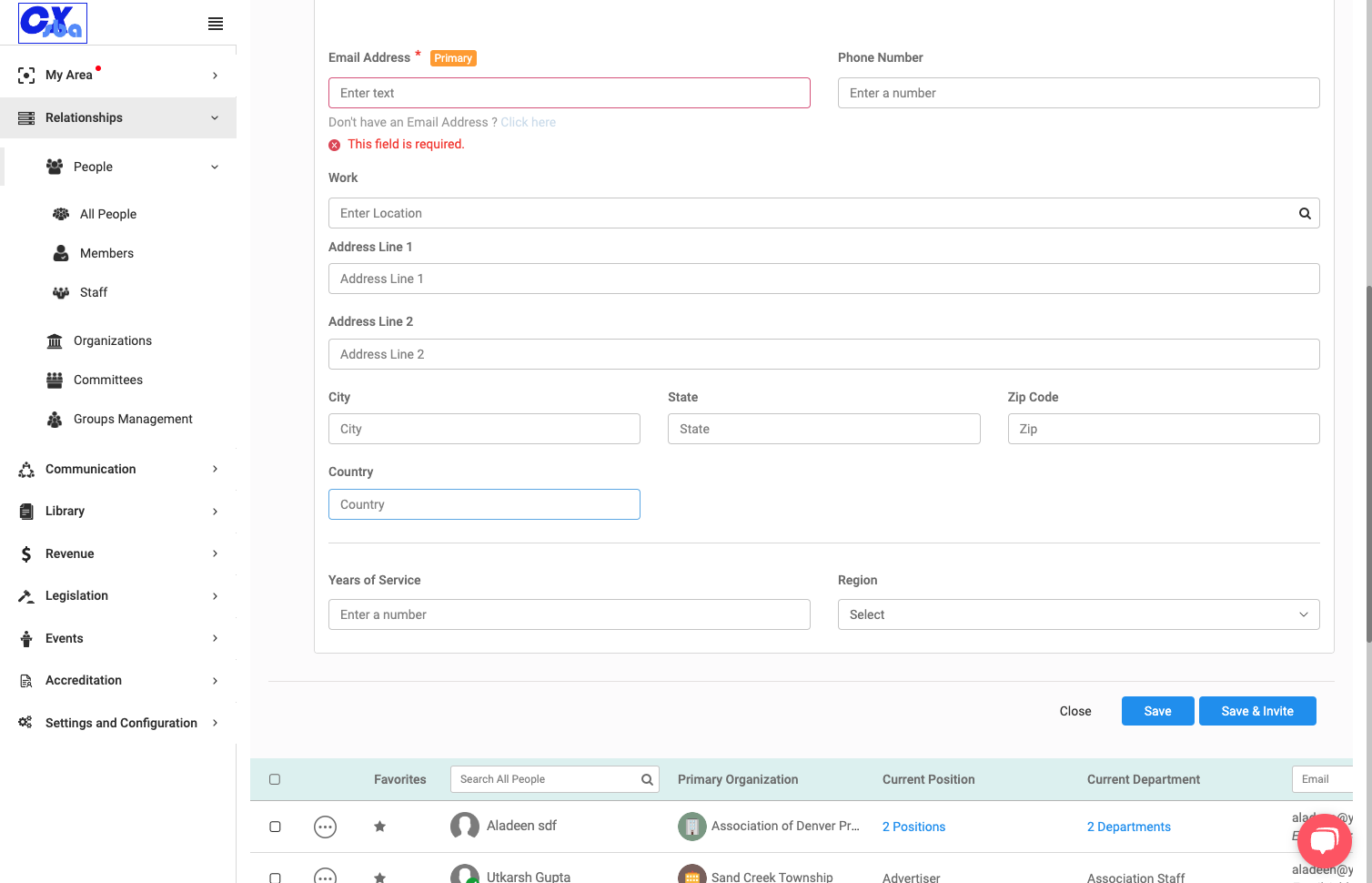Click the Close button
Image resolution: width=1372 pixels, height=883 pixels.
coord(1075,711)
